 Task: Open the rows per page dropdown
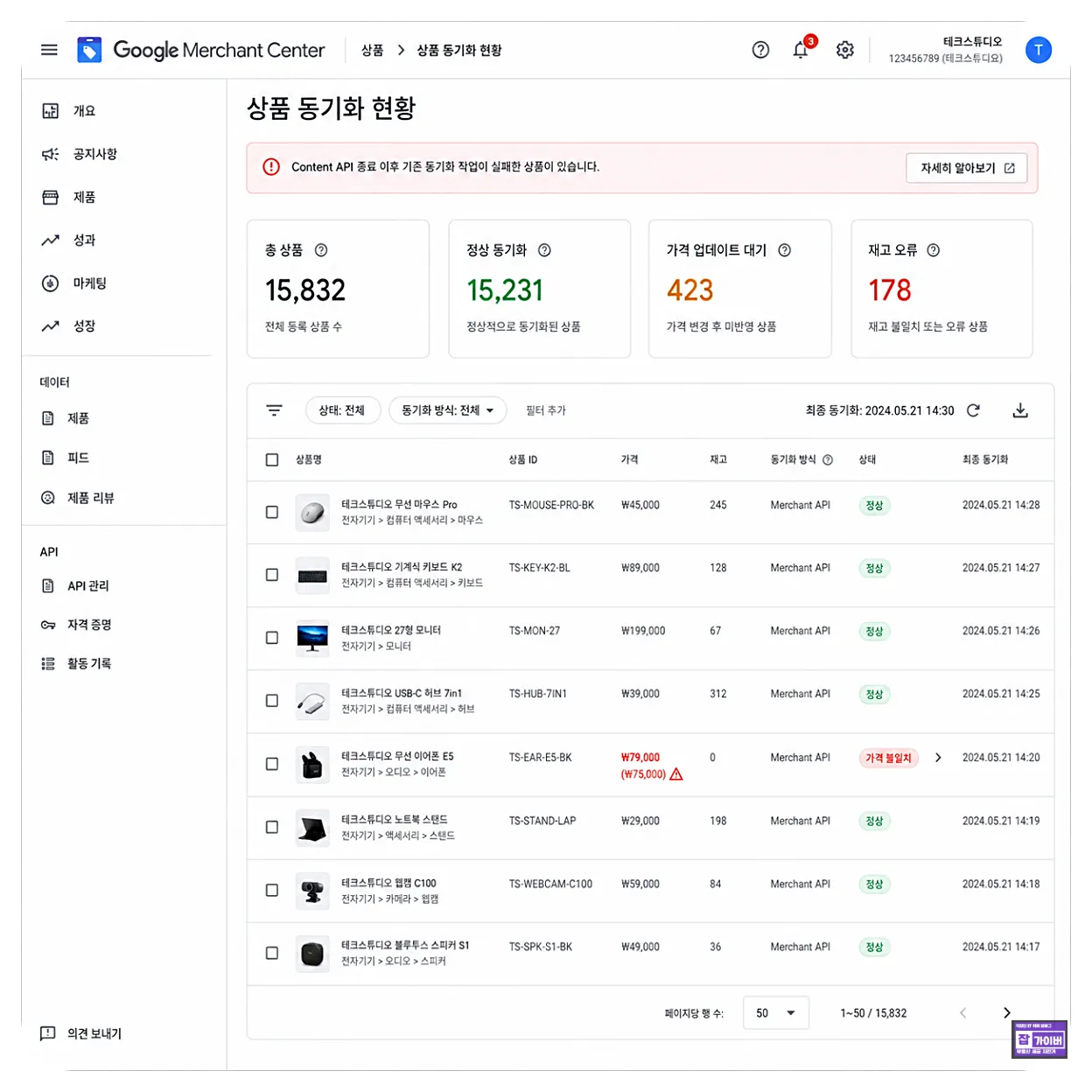tap(776, 1012)
